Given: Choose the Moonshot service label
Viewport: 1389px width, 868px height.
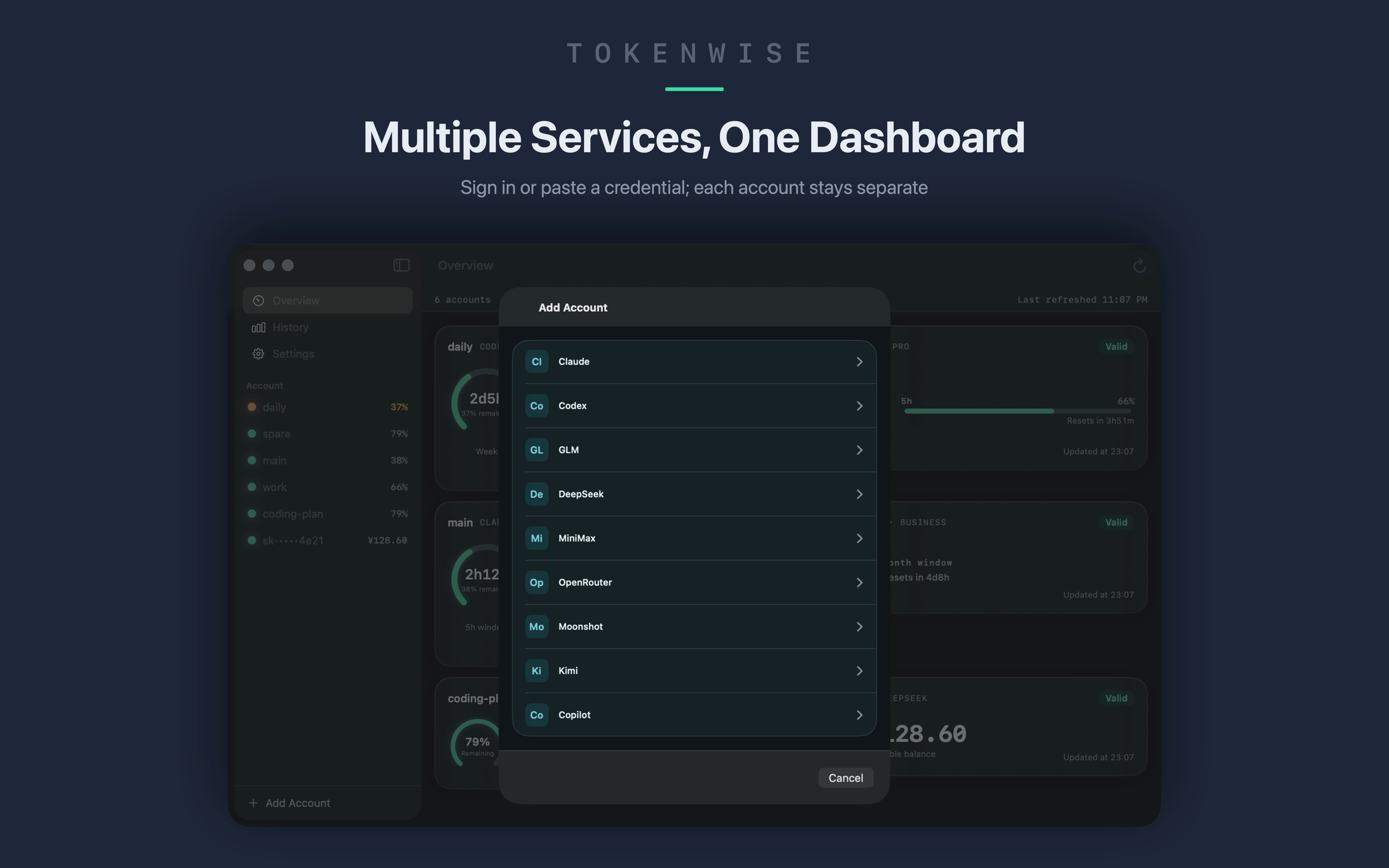Looking at the screenshot, I should click(x=580, y=627).
